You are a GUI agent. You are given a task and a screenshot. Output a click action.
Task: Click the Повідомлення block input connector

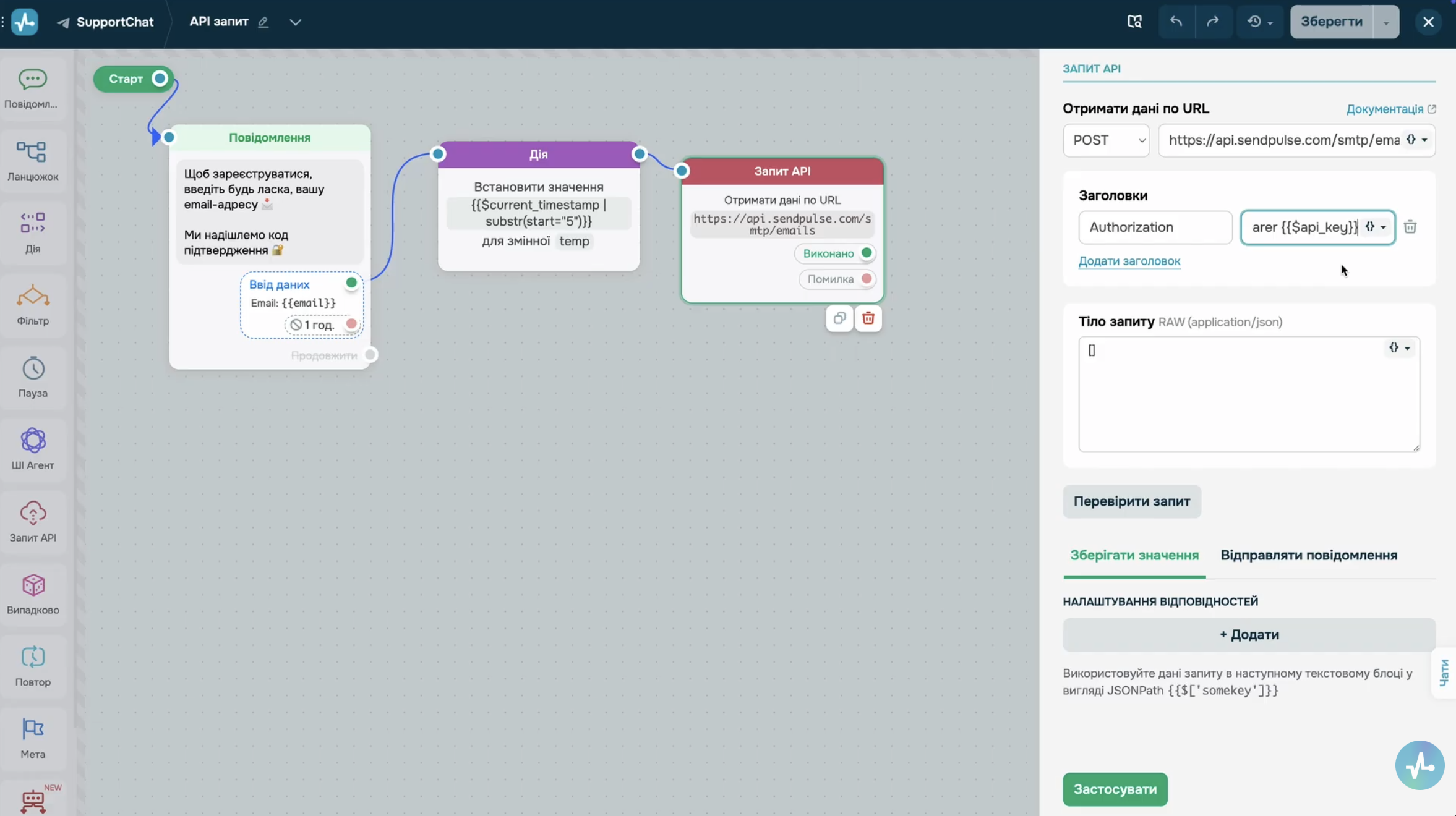(169, 137)
